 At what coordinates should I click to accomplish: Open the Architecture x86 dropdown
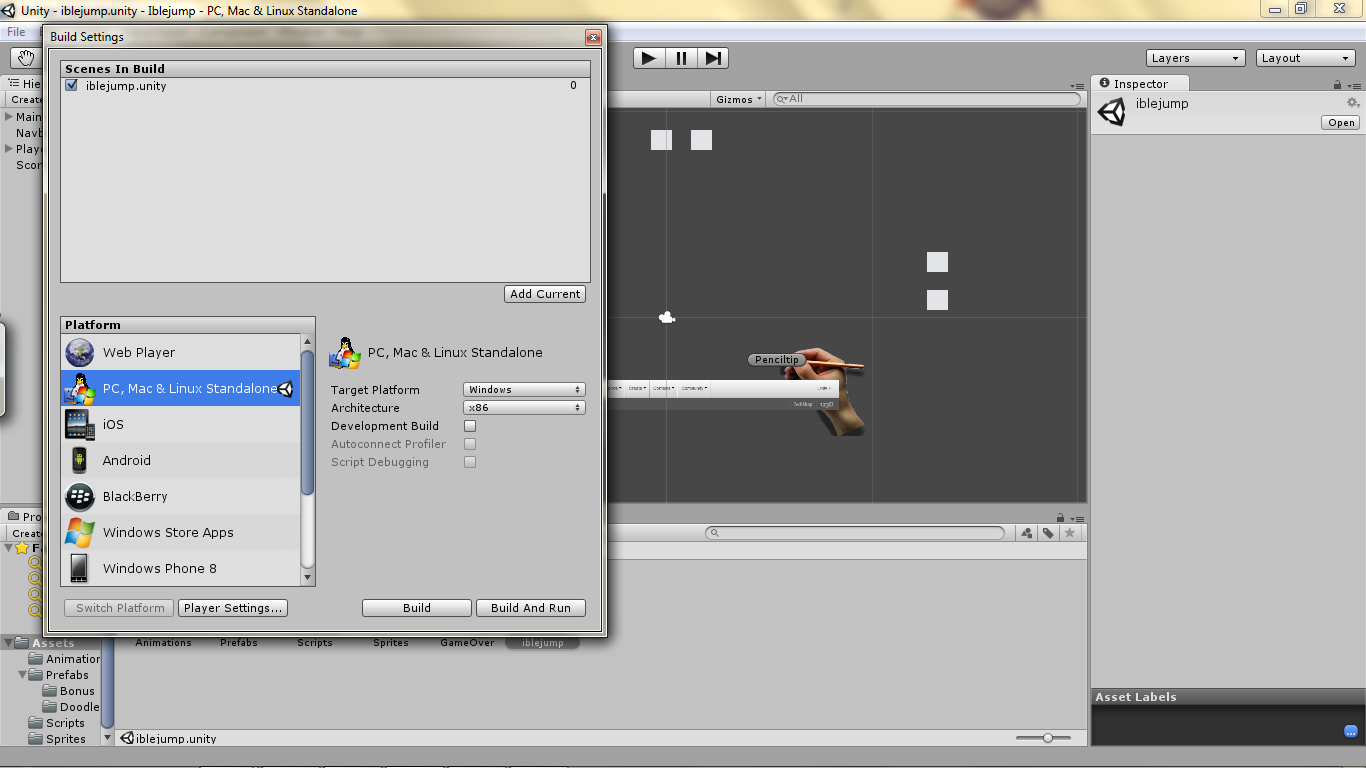point(524,408)
